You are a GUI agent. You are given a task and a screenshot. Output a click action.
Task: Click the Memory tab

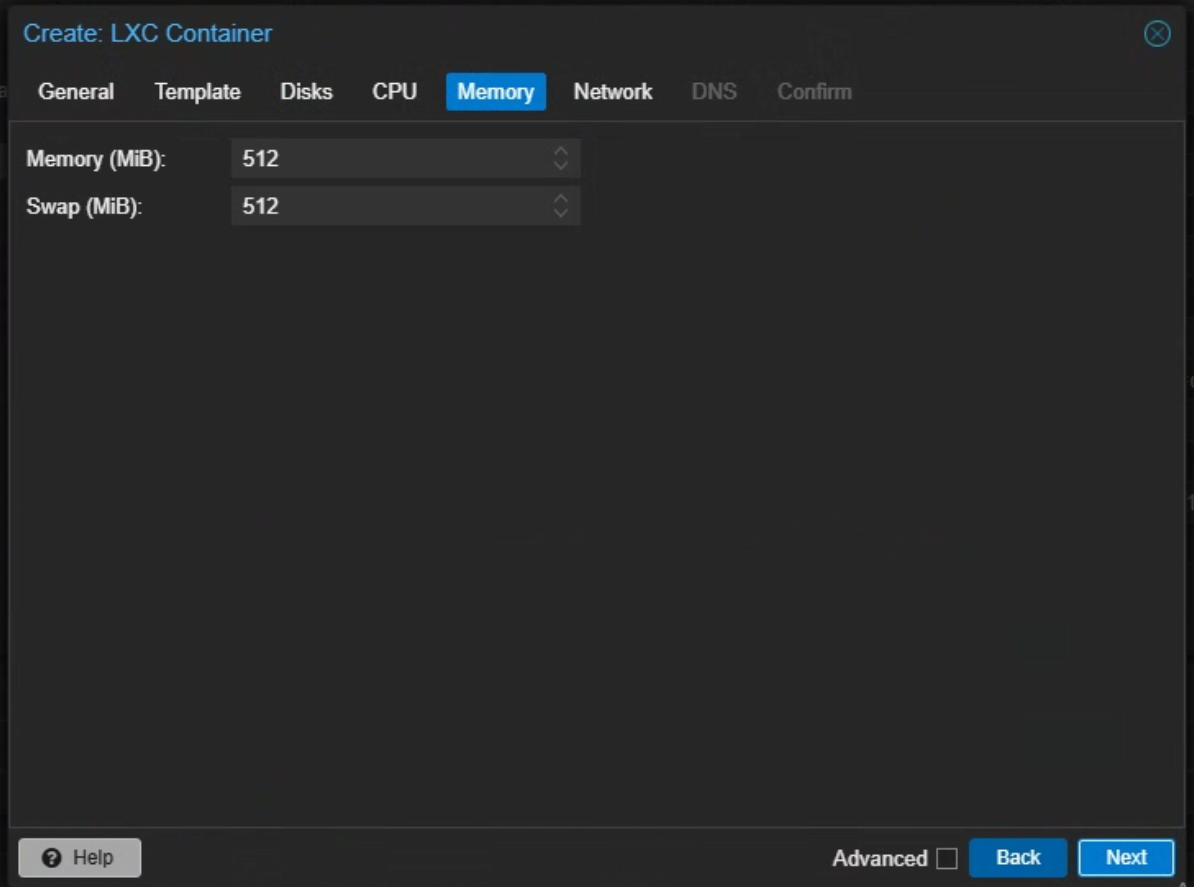496,92
